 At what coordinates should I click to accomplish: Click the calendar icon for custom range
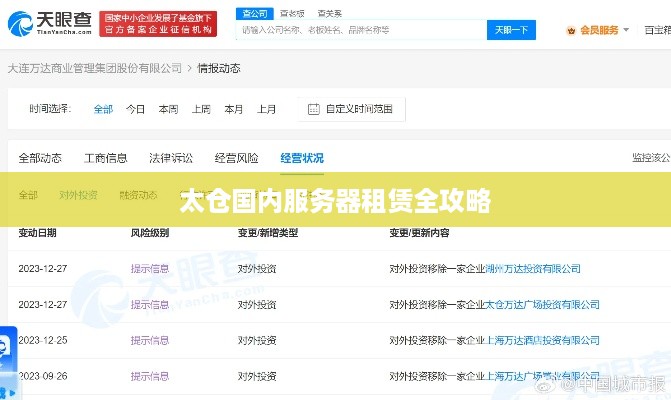(x=314, y=110)
